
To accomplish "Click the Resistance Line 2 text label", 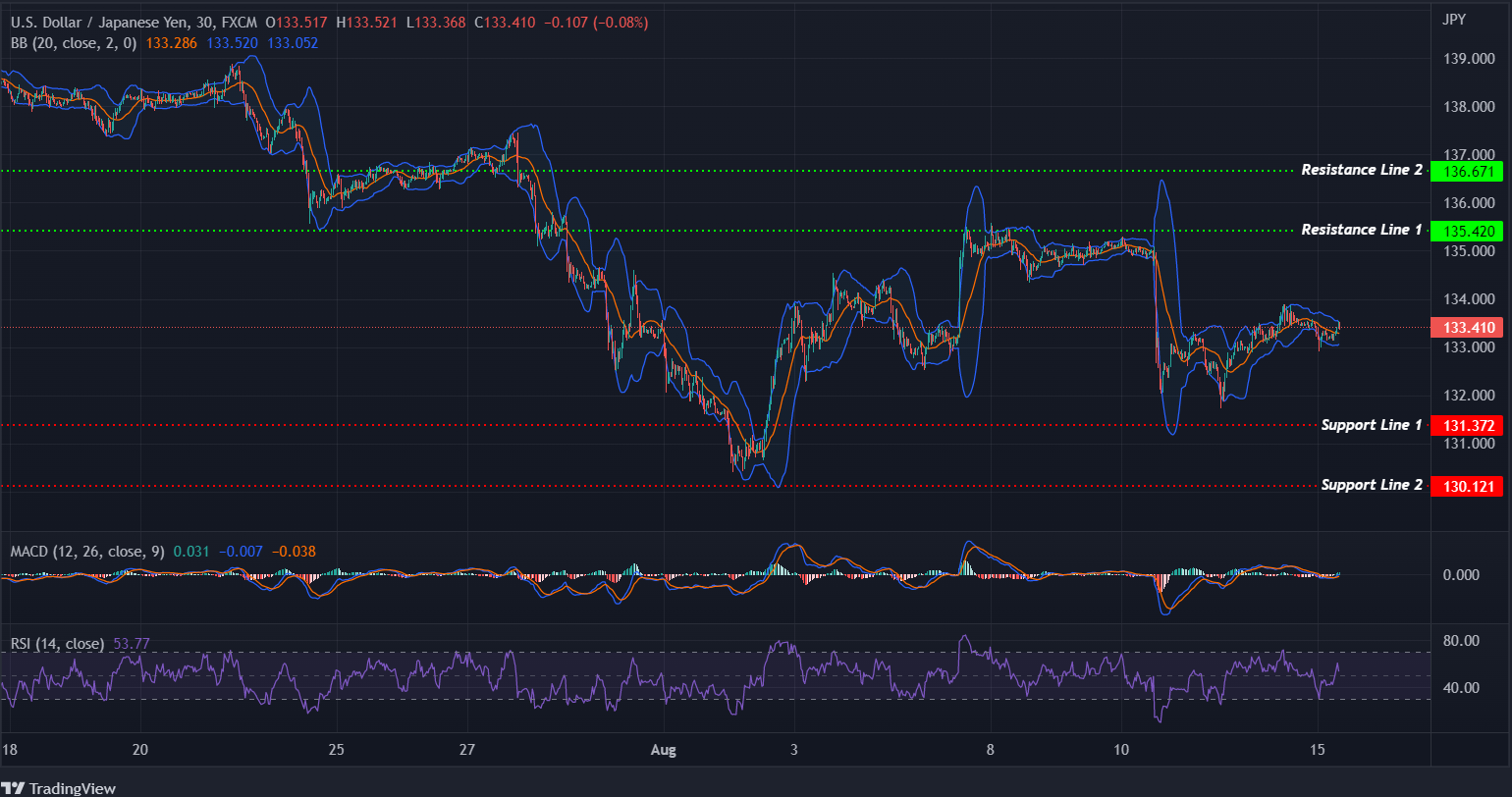I will (x=1363, y=169).
